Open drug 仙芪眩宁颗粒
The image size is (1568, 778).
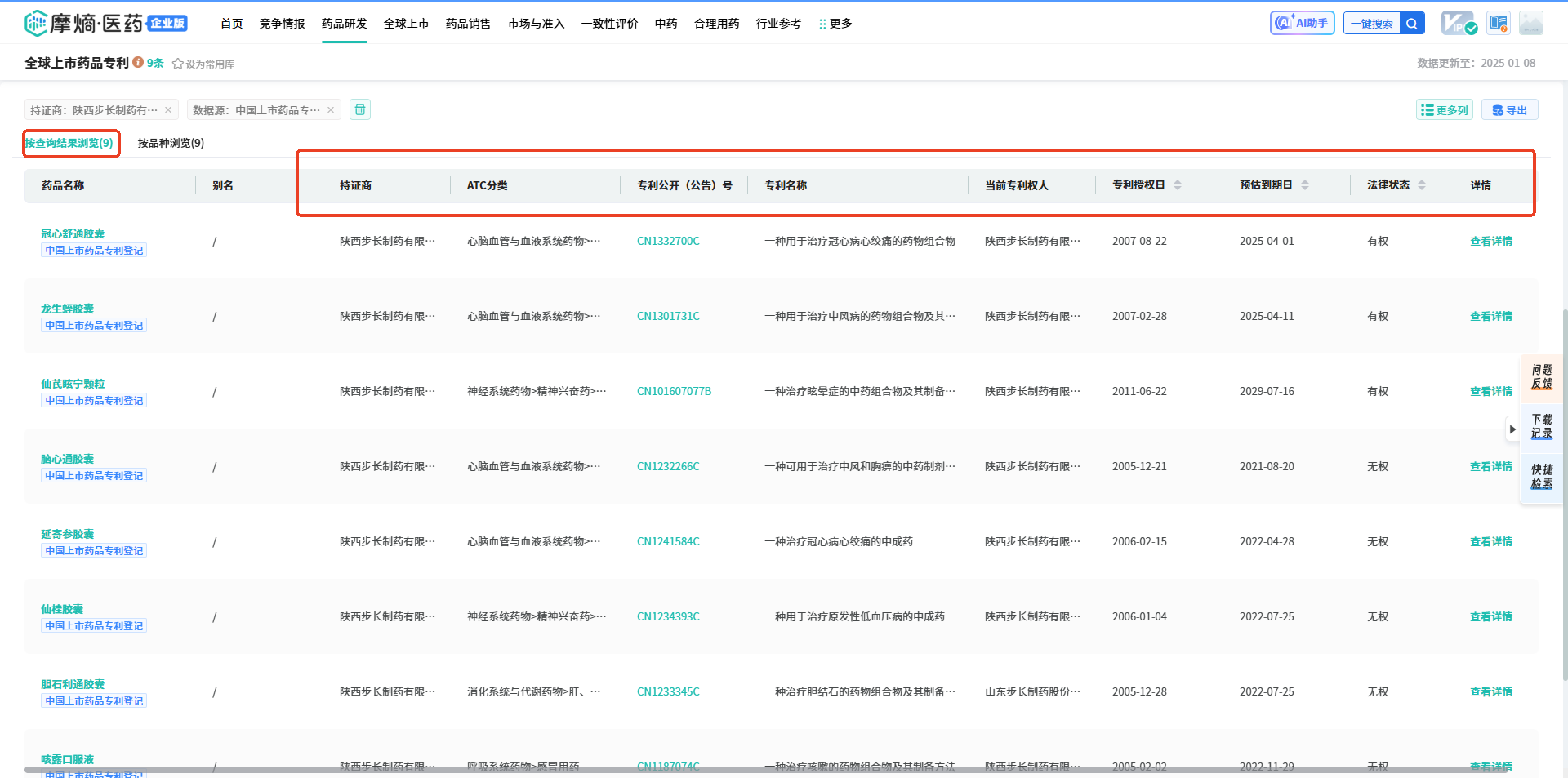click(x=73, y=384)
